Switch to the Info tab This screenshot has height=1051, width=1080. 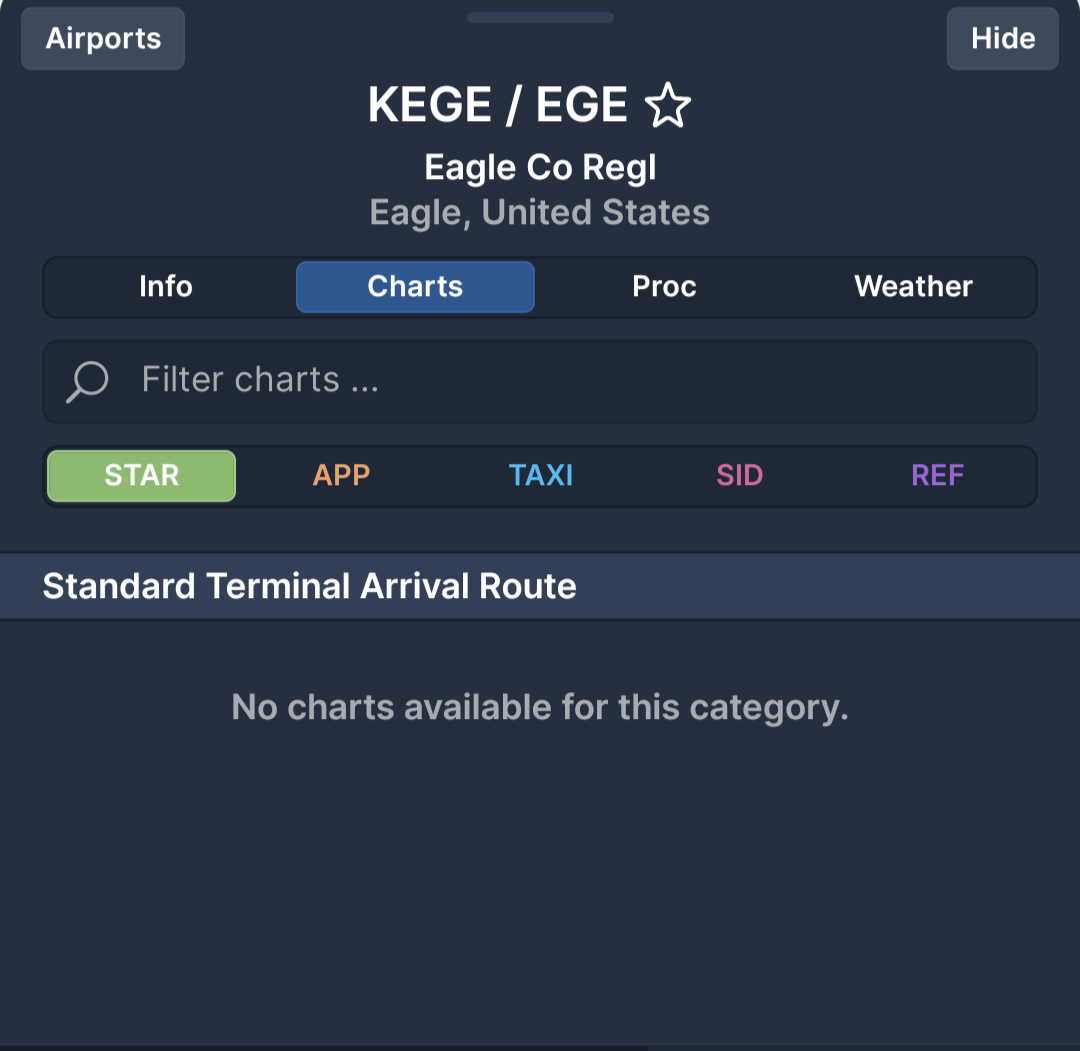pos(166,287)
